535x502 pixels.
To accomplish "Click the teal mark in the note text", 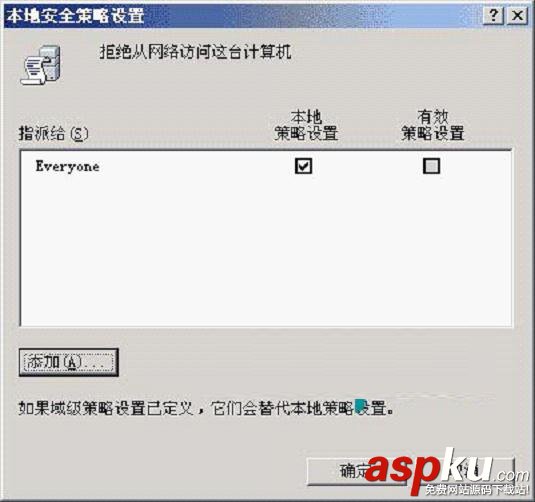I will click(x=360, y=406).
